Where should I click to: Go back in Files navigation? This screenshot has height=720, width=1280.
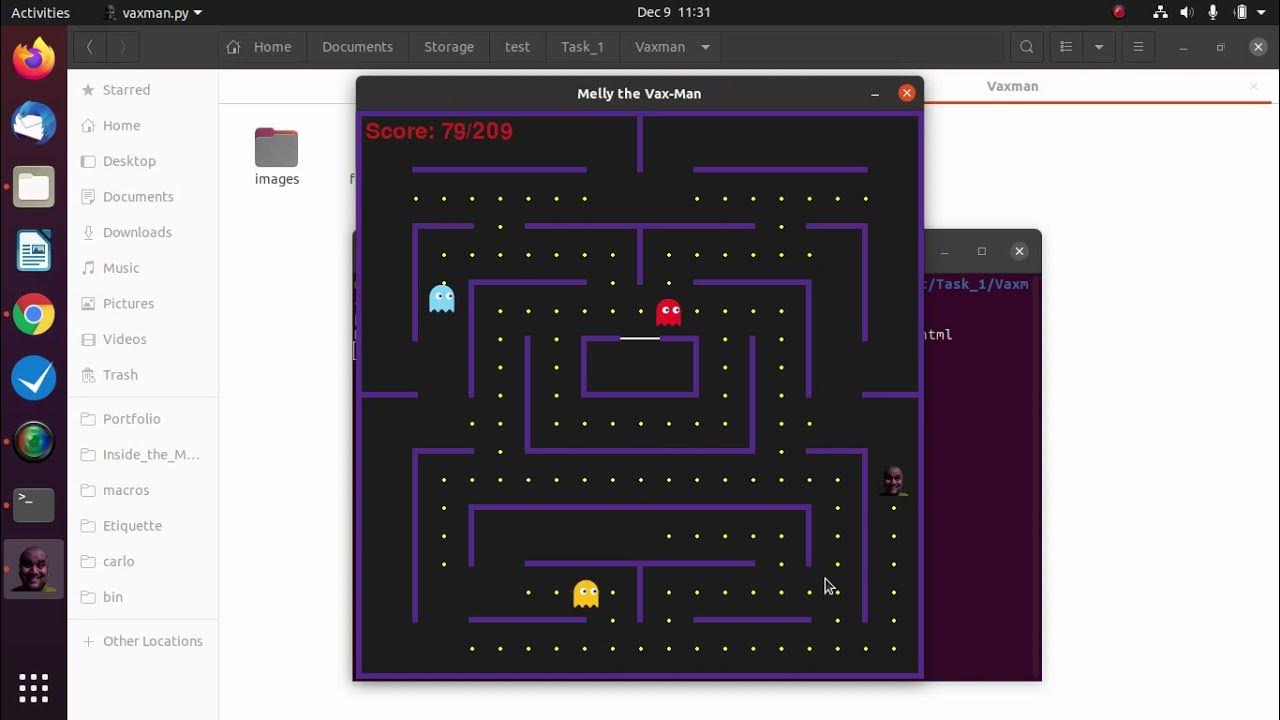90,47
